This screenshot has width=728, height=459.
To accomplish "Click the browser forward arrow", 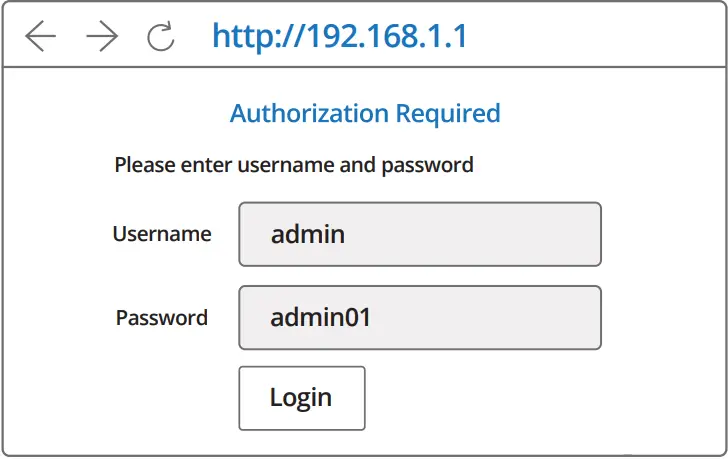I will (x=102, y=37).
